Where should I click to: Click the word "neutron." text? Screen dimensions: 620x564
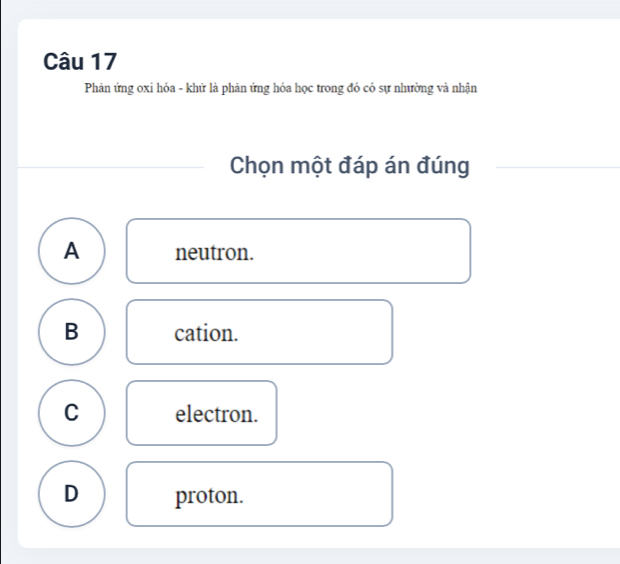click(x=214, y=252)
